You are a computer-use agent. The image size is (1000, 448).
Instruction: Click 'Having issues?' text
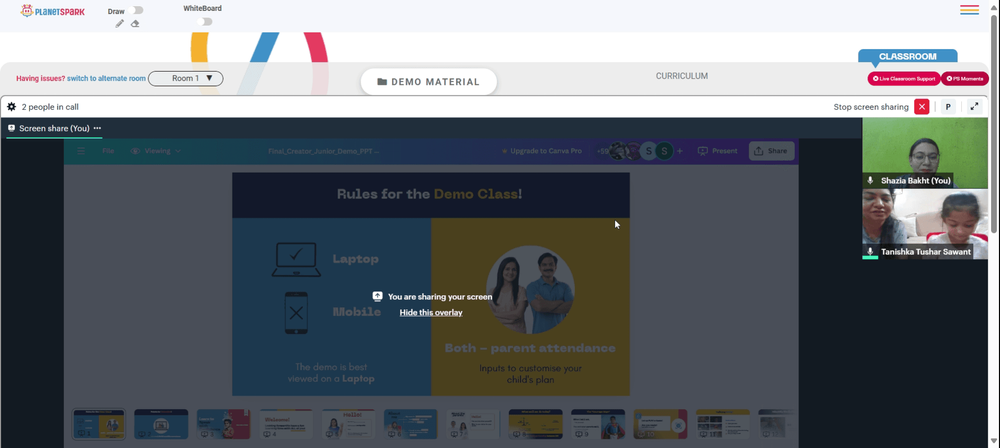(x=40, y=78)
